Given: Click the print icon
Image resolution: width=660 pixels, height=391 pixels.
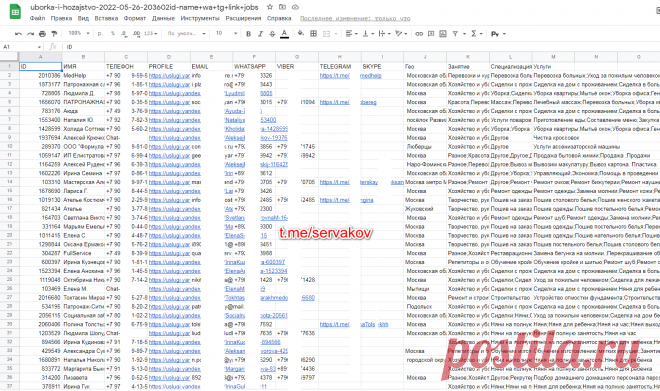Looking at the screenshot, I should pyautogui.click(x=42, y=34).
